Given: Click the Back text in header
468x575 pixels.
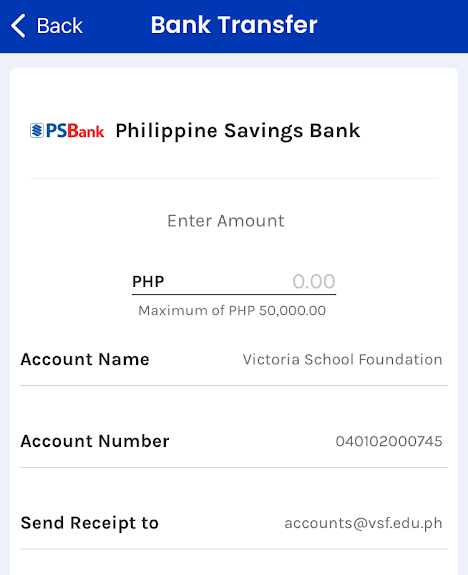Looking at the screenshot, I should [59, 26].
